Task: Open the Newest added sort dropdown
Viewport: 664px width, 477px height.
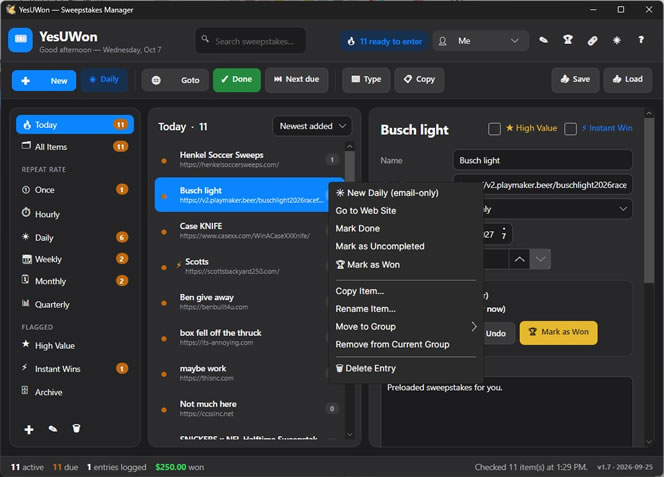Action: (312, 126)
